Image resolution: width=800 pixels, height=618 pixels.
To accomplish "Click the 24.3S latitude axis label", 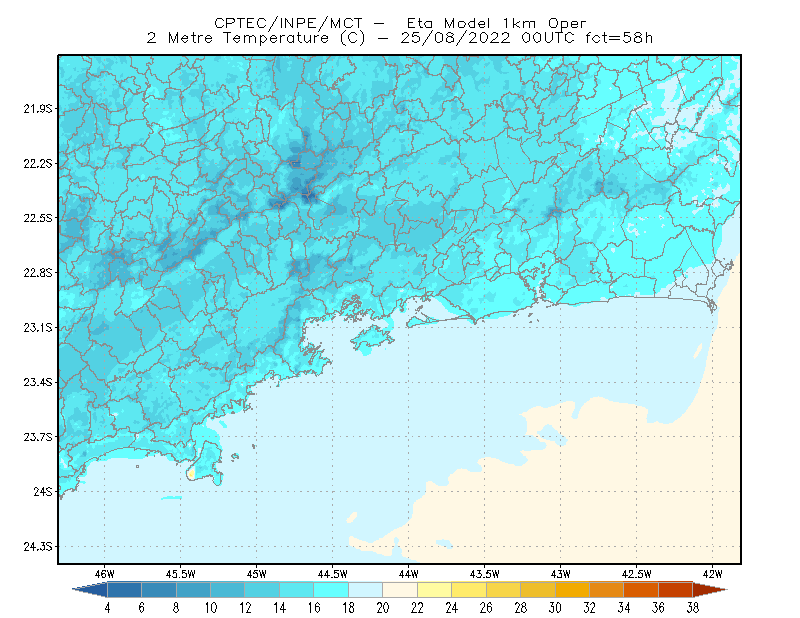I will pyautogui.click(x=37, y=547).
